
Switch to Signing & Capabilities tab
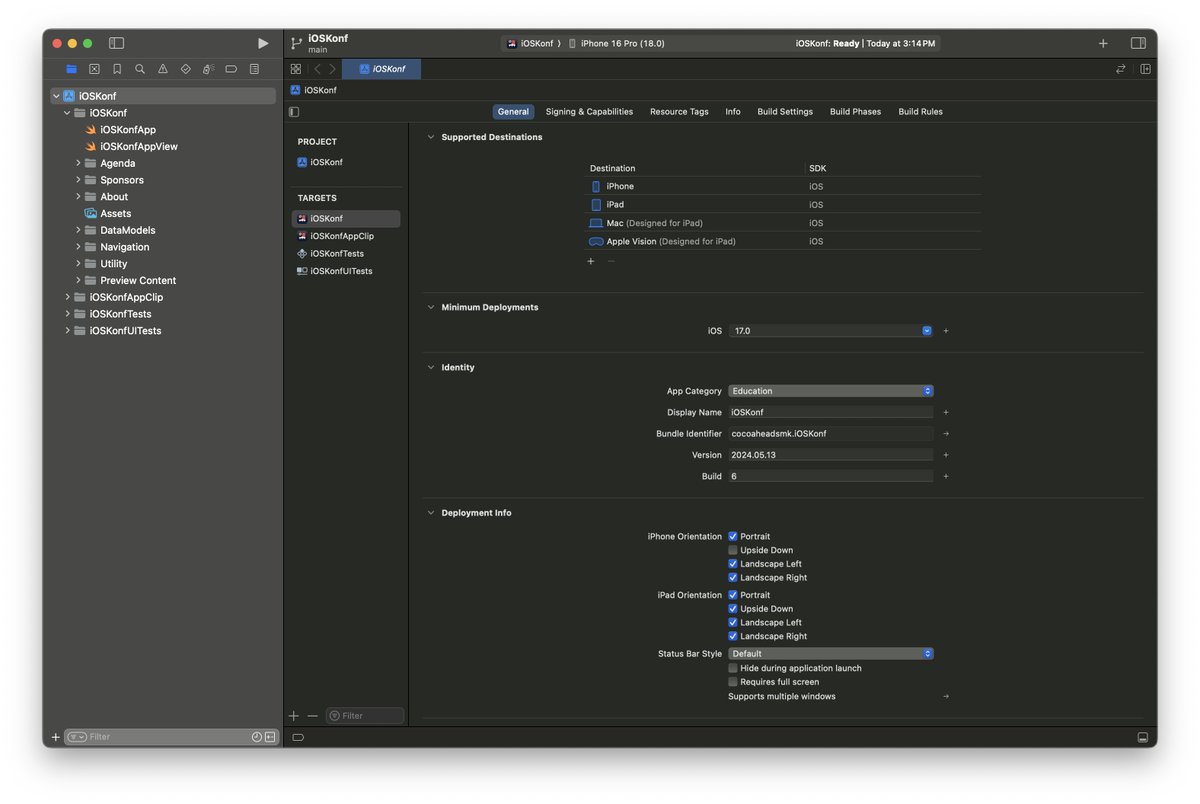pos(589,112)
